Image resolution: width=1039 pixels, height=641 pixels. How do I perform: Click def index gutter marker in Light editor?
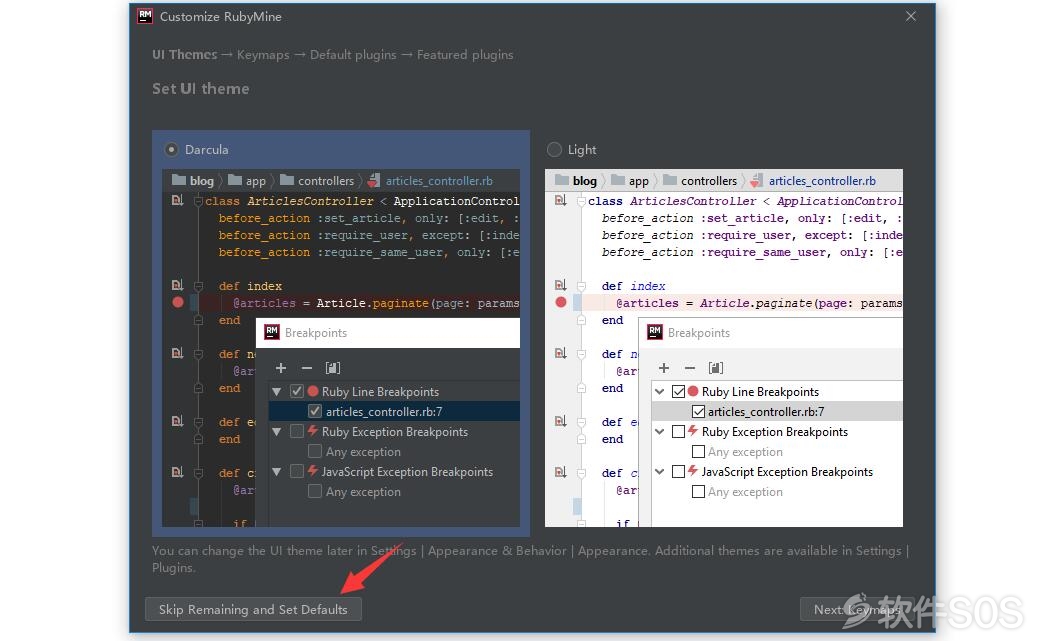561,285
